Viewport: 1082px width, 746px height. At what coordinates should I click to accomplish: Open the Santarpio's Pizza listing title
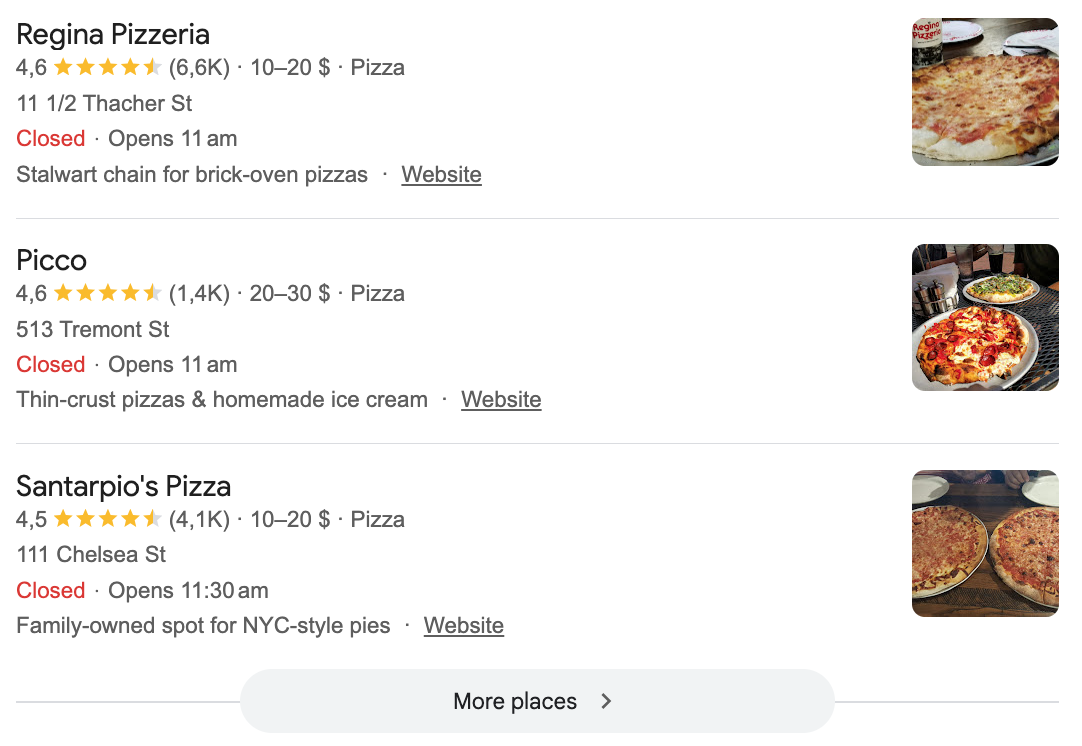(x=124, y=487)
